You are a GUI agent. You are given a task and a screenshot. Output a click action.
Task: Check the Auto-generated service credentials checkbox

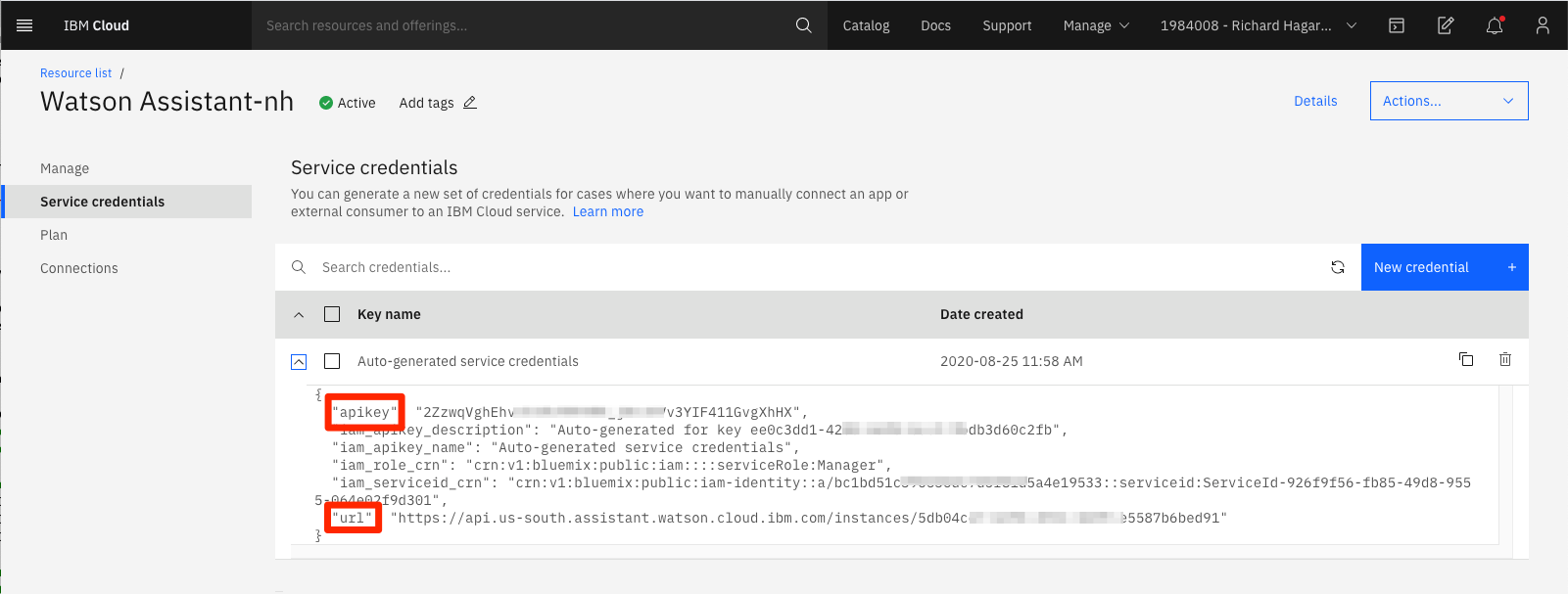[332, 361]
